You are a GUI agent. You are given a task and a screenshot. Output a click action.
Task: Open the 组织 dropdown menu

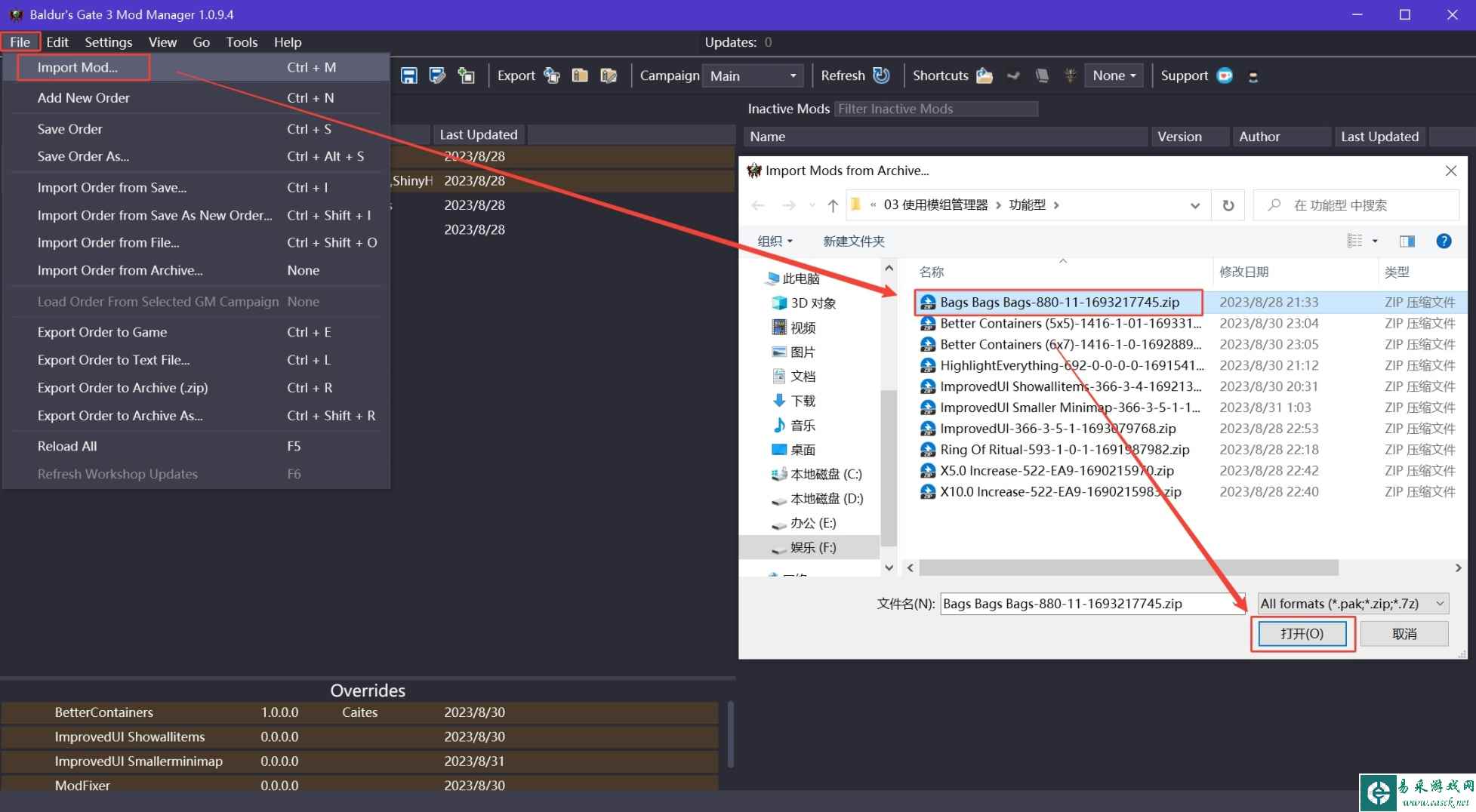click(775, 241)
